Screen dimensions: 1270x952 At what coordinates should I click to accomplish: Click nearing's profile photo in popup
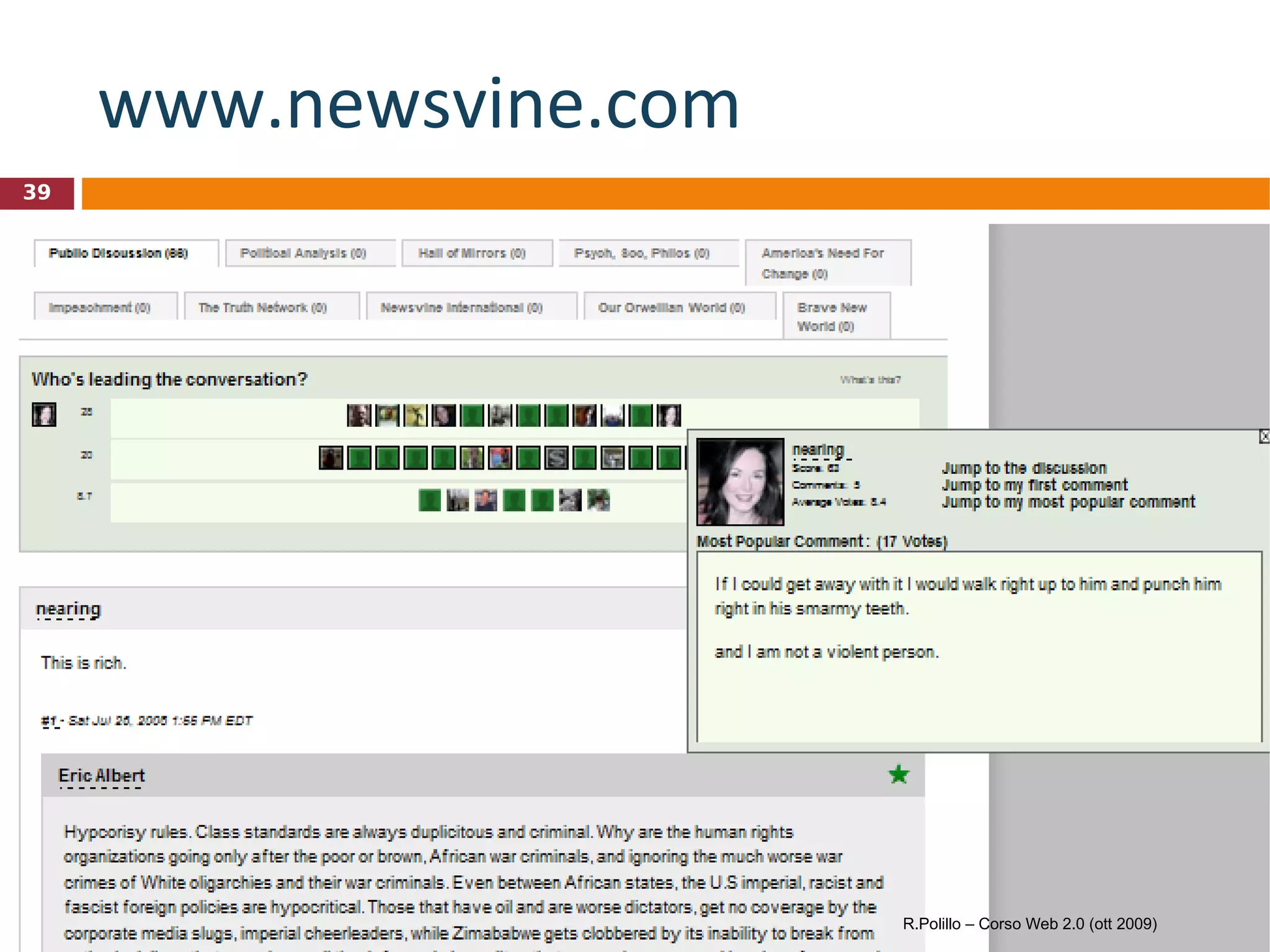tap(740, 482)
